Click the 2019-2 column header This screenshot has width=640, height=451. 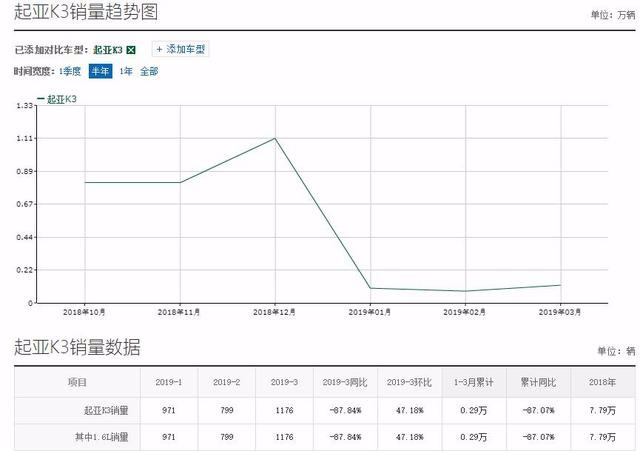click(x=227, y=382)
